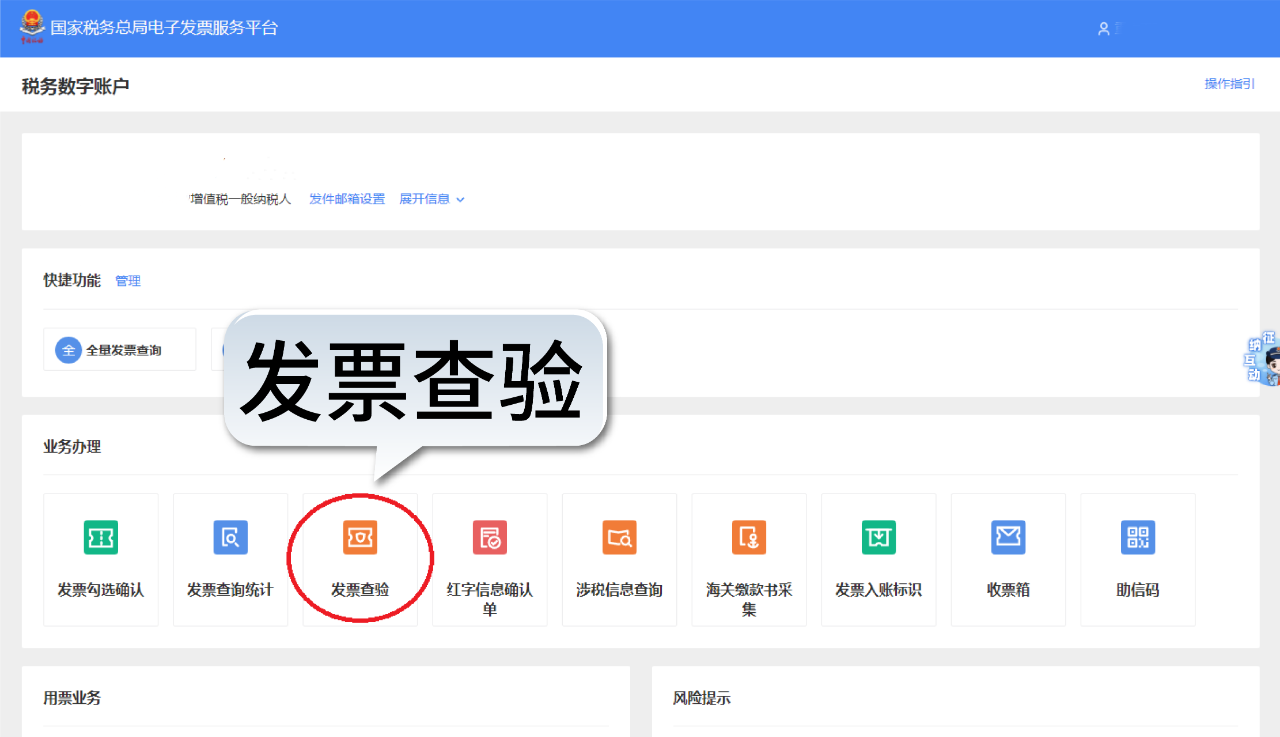
Task: Open the 助信码 QR code icon
Action: point(1138,538)
